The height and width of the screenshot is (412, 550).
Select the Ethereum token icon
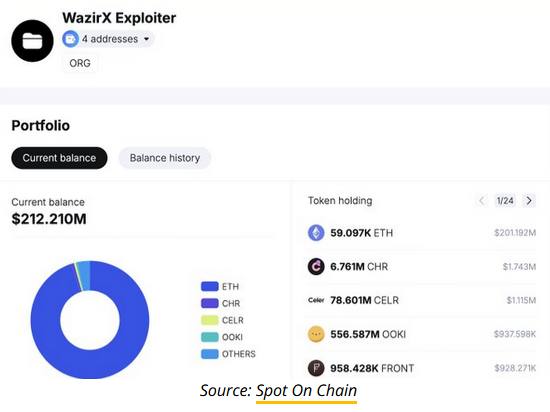point(316,233)
